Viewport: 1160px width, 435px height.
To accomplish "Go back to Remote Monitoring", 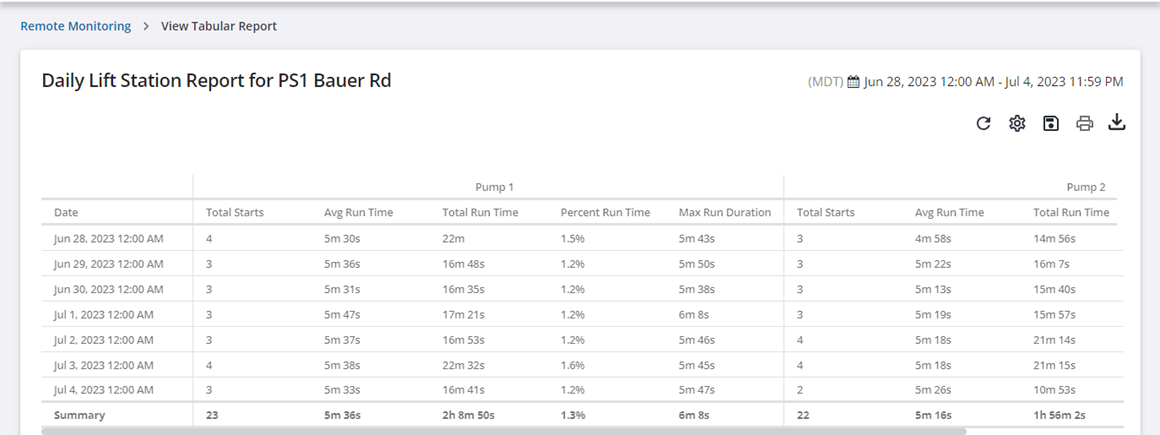I will [76, 26].
